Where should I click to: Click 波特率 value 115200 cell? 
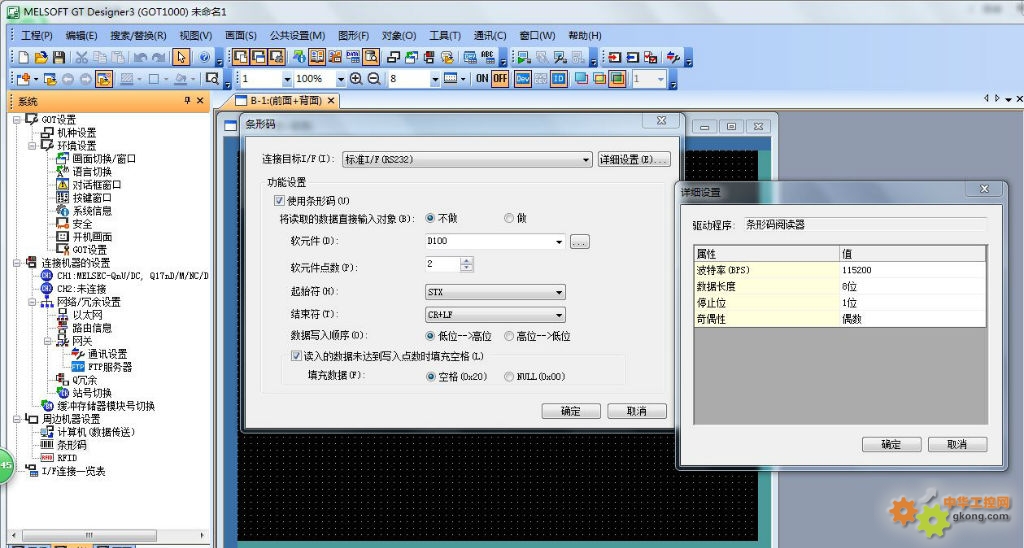pyautogui.click(x=912, y=270)
